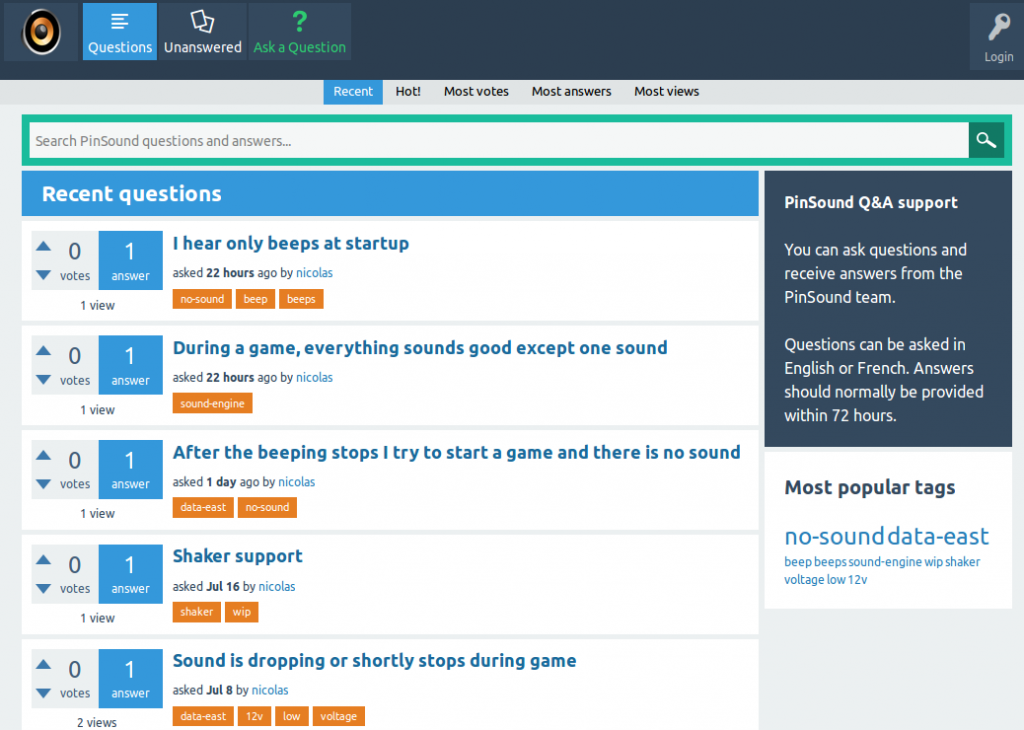Click large 'no-sound' in Most popular tags
The height and width of the screenshot is (730, 1024).
click(834, 537)
